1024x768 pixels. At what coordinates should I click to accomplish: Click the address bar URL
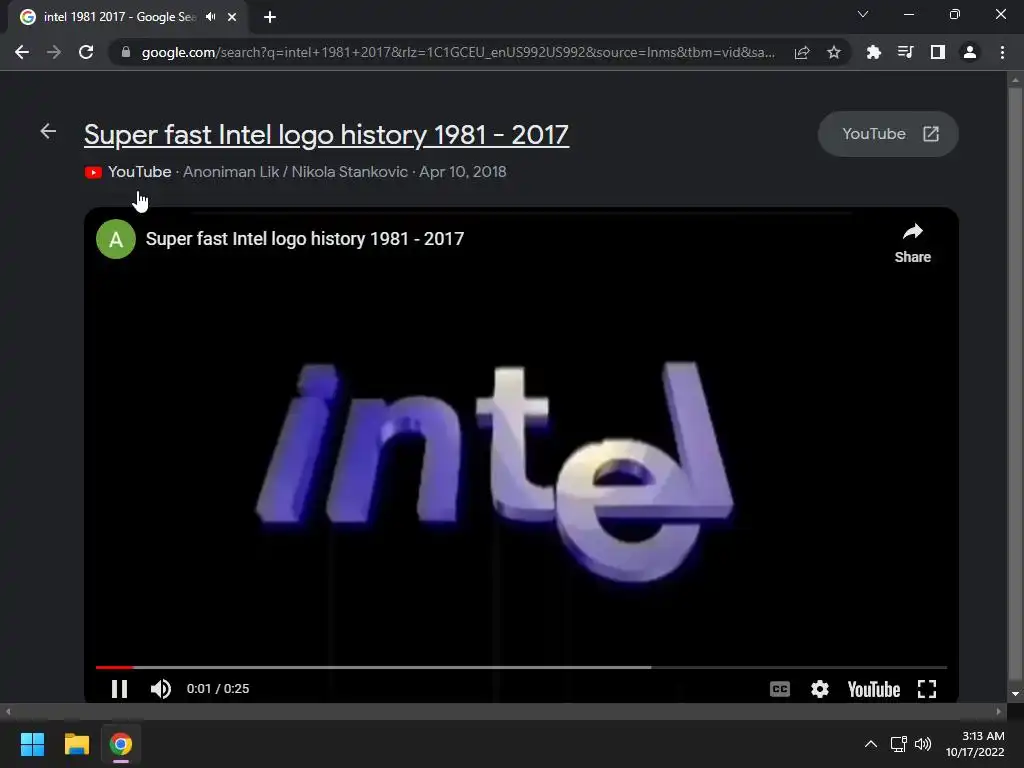[458, 52]
